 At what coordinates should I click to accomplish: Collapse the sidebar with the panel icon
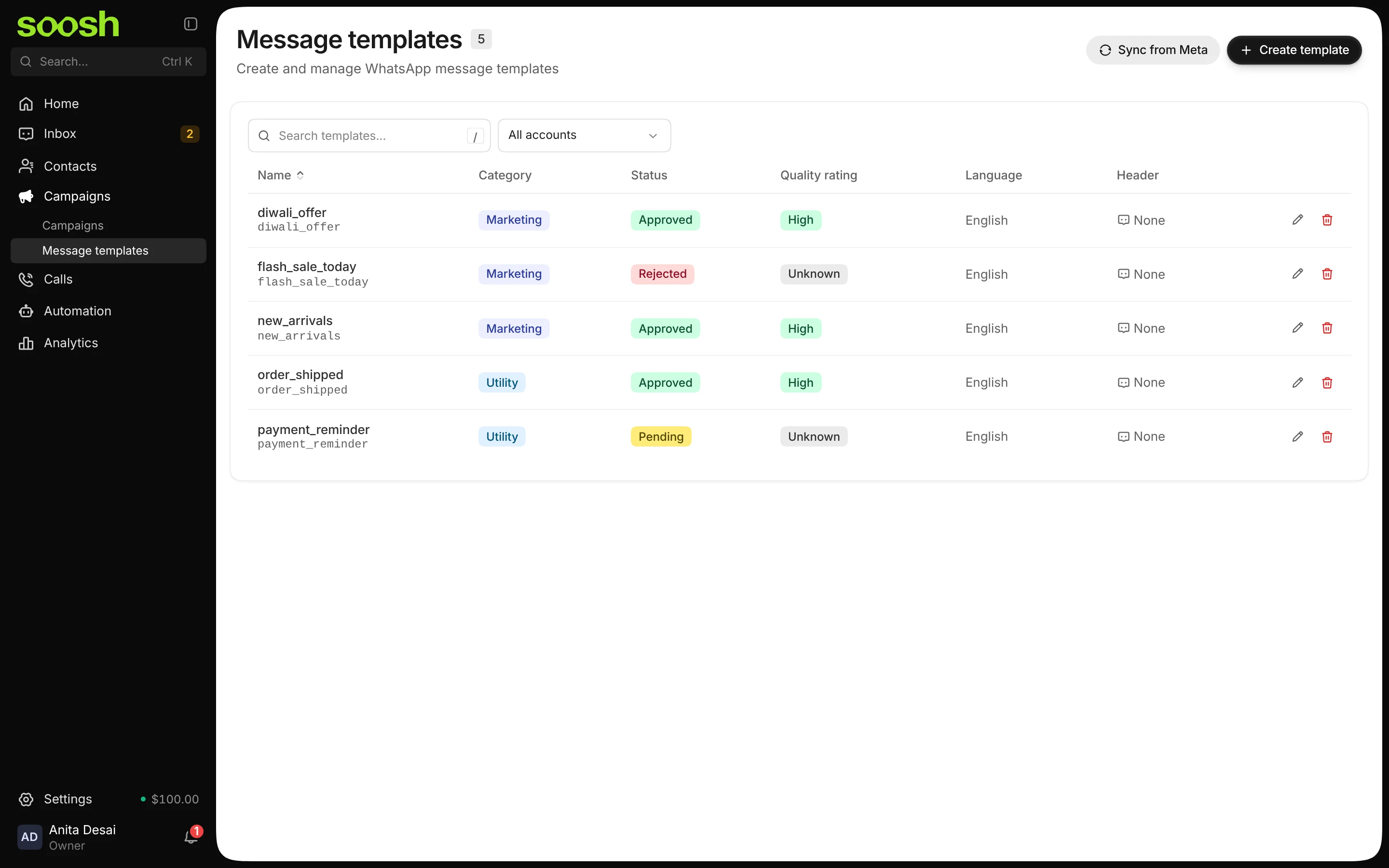[191, 24]
